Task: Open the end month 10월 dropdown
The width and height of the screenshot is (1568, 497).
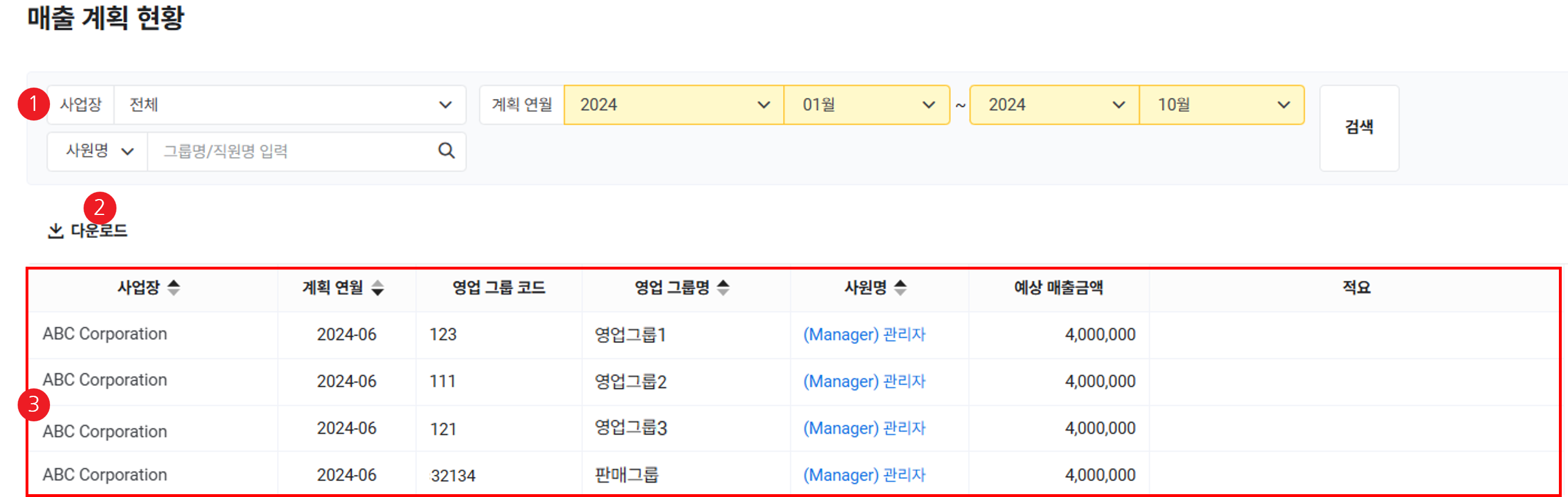Action: click(1222, 105)
